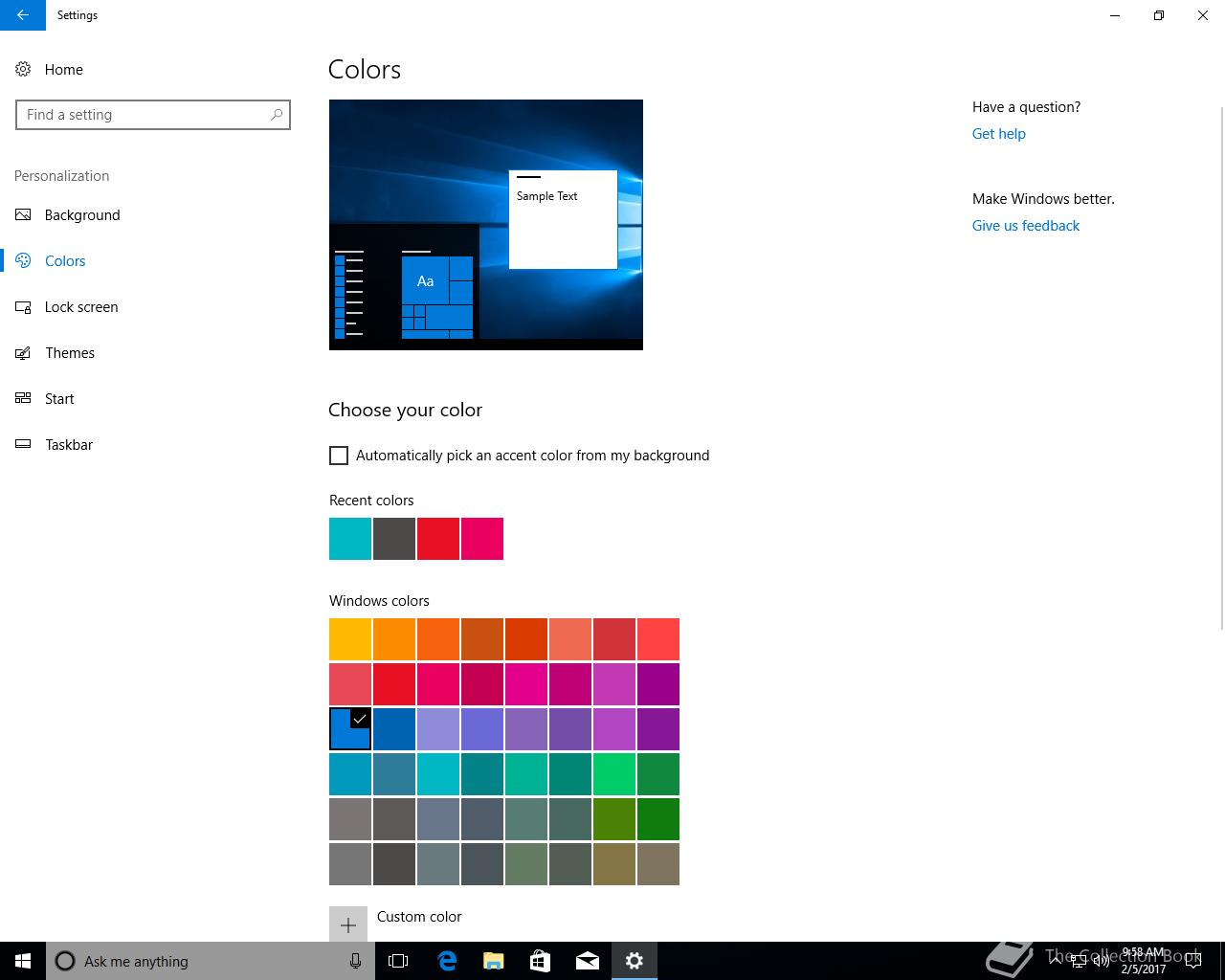Pick the pink recent color swatch
This screenshot has height=980, width=1225.
tap(482, 539)
